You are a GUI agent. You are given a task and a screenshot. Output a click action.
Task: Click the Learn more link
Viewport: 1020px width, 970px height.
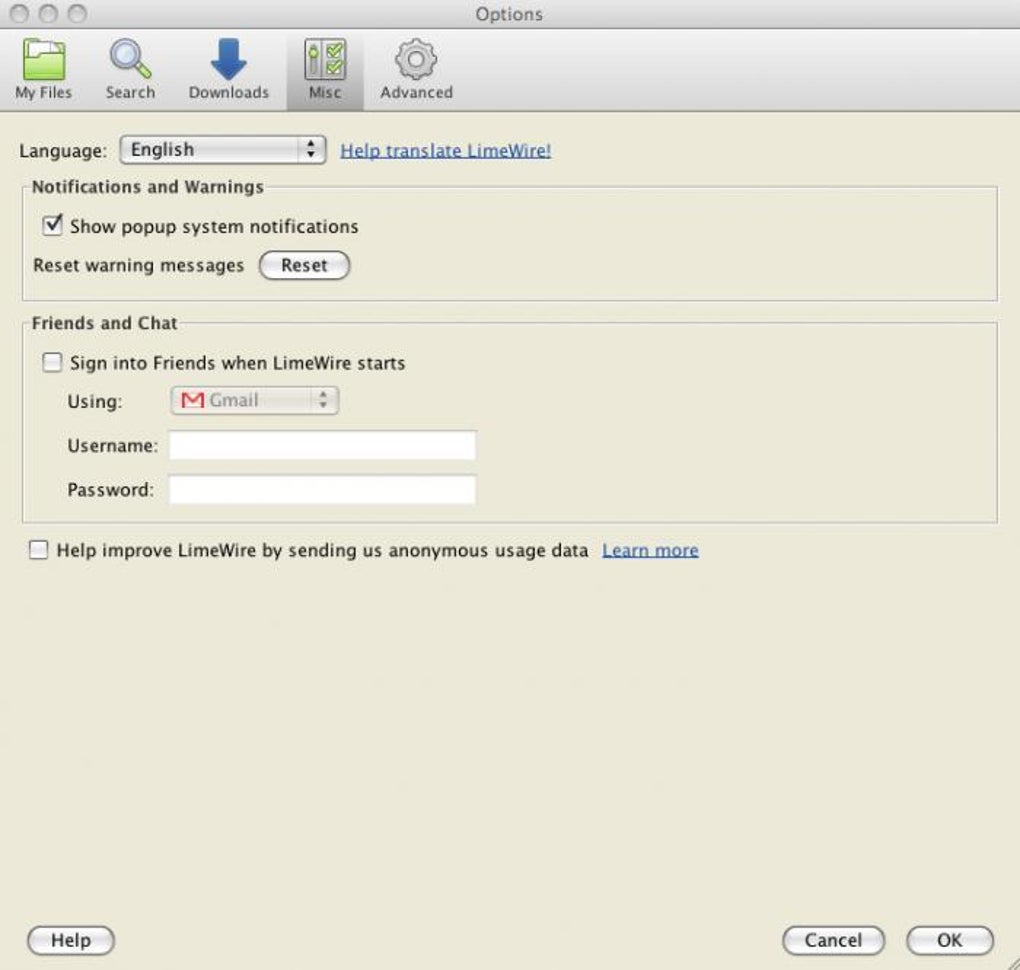point(650,550)
